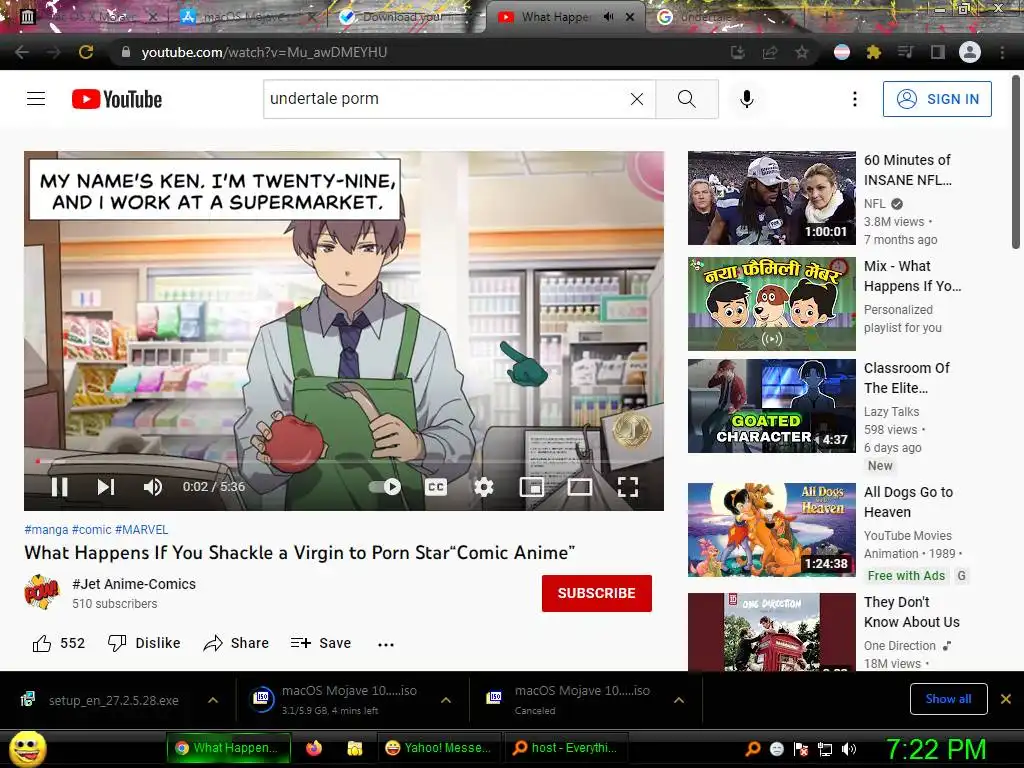The image size is (1024, 768).
Task: Clear the search box text
Action: (637, 99)
